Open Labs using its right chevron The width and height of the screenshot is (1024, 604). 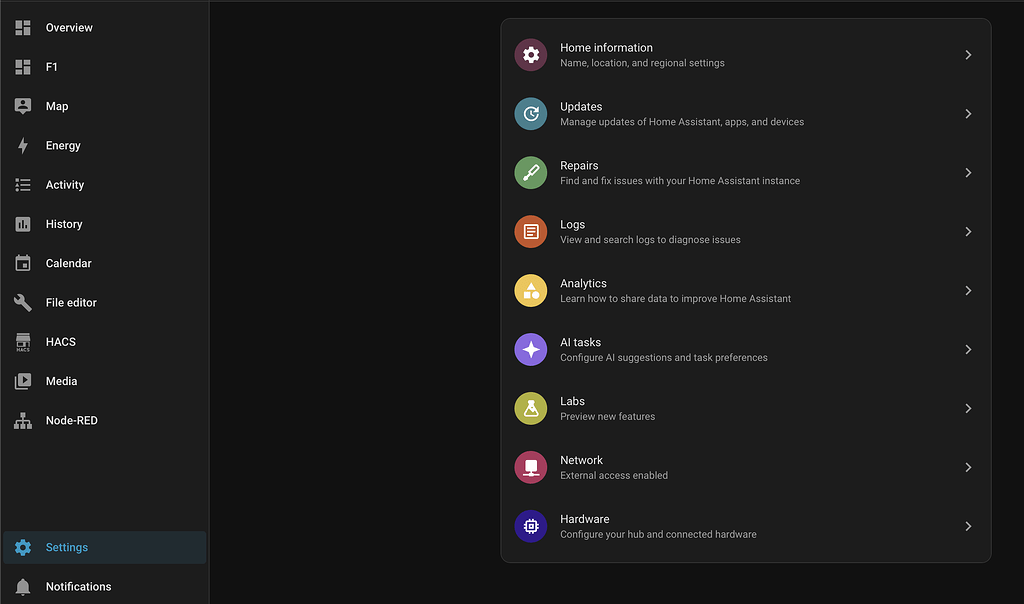(968, 408)
